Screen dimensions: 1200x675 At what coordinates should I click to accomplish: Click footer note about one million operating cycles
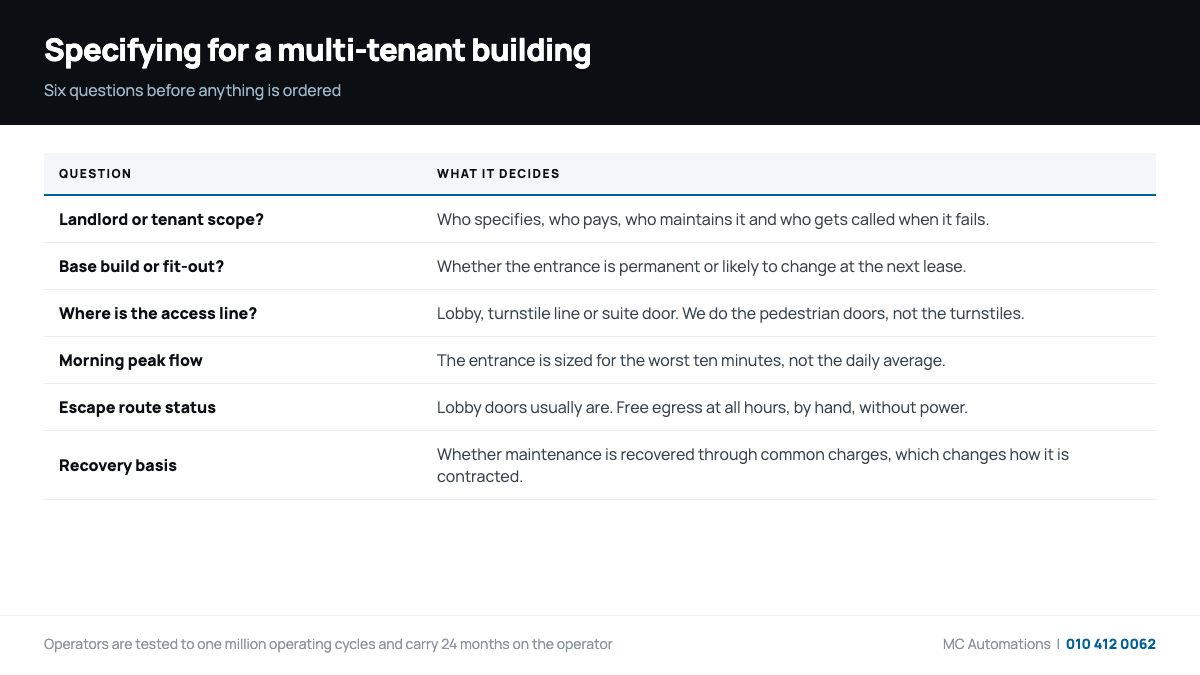(328, 644)
